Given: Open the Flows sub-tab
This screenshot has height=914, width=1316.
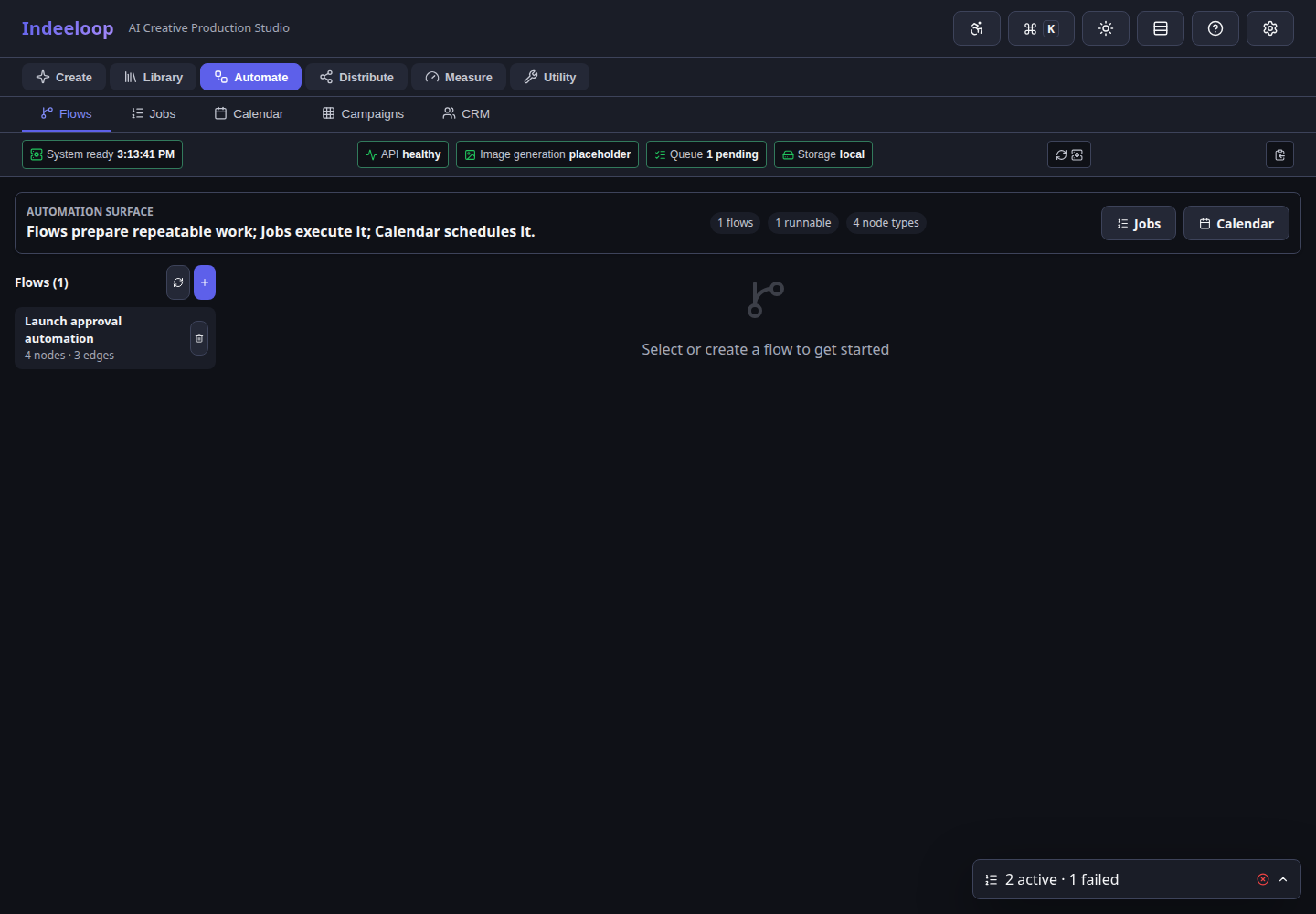Looking at the screenshot, I should pyautogui.click(x=66, y=113).
